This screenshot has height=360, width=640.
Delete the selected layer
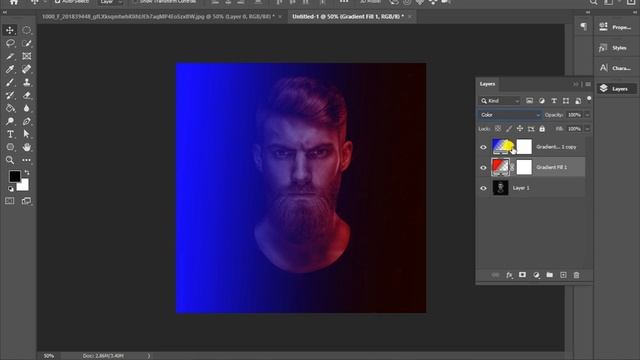(576, 275)
